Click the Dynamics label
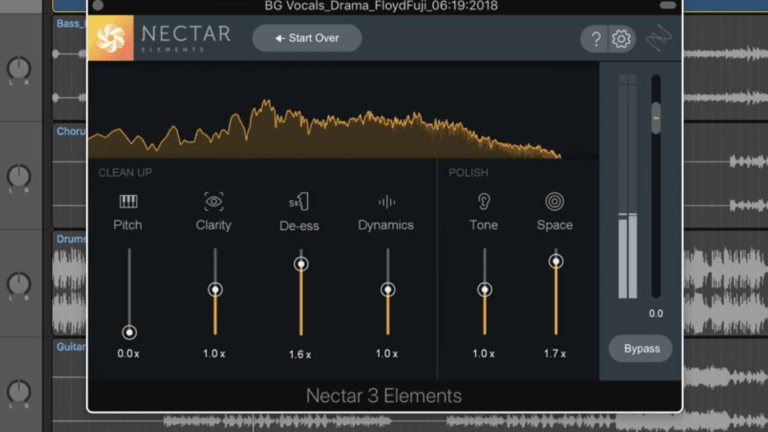768x432 pixels. tap(386, 225)
